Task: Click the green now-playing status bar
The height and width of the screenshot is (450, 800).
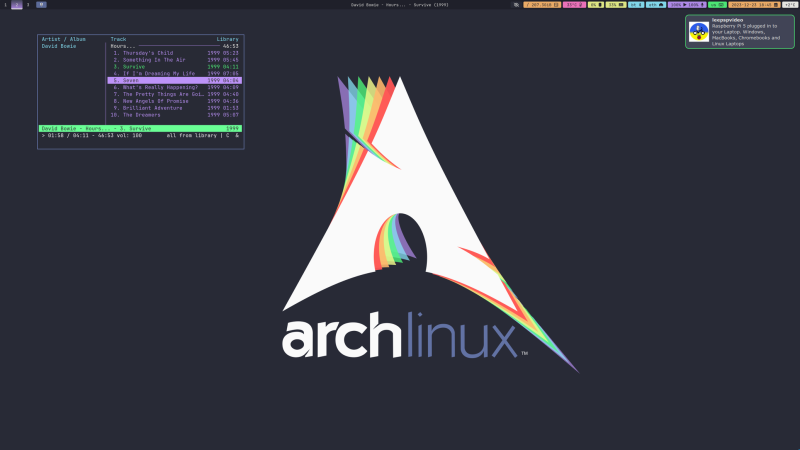Action: coord(140,129)
